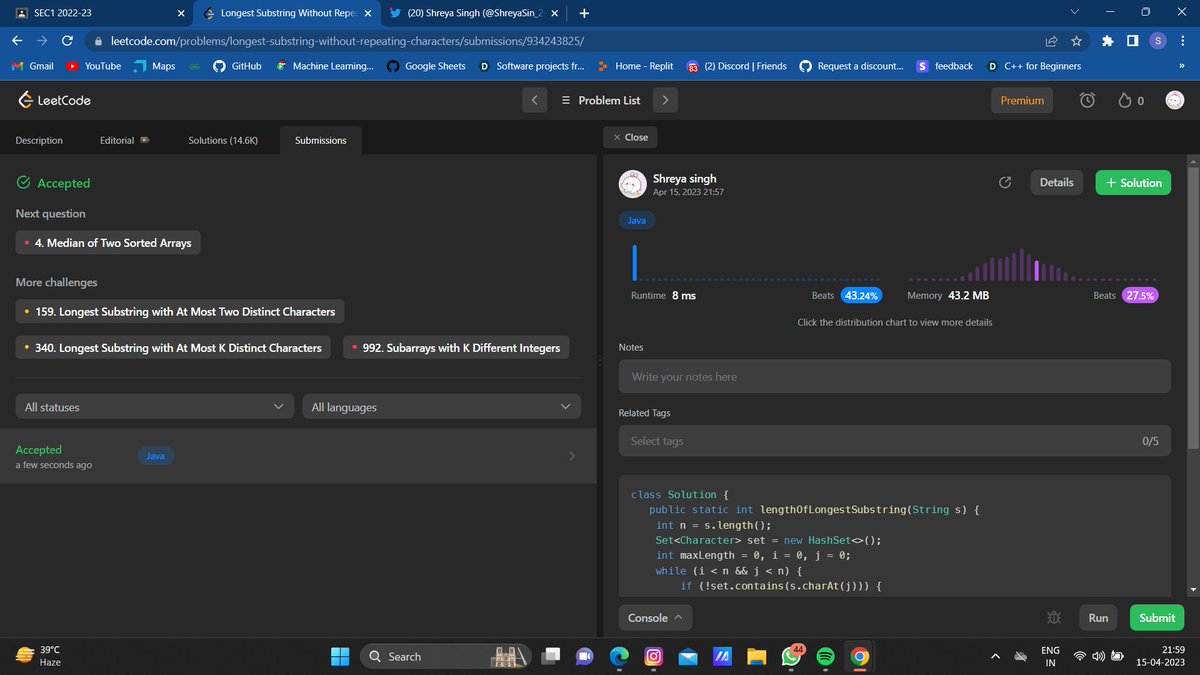Open File Explorer from the taskbar

click(x=757, y=656)
